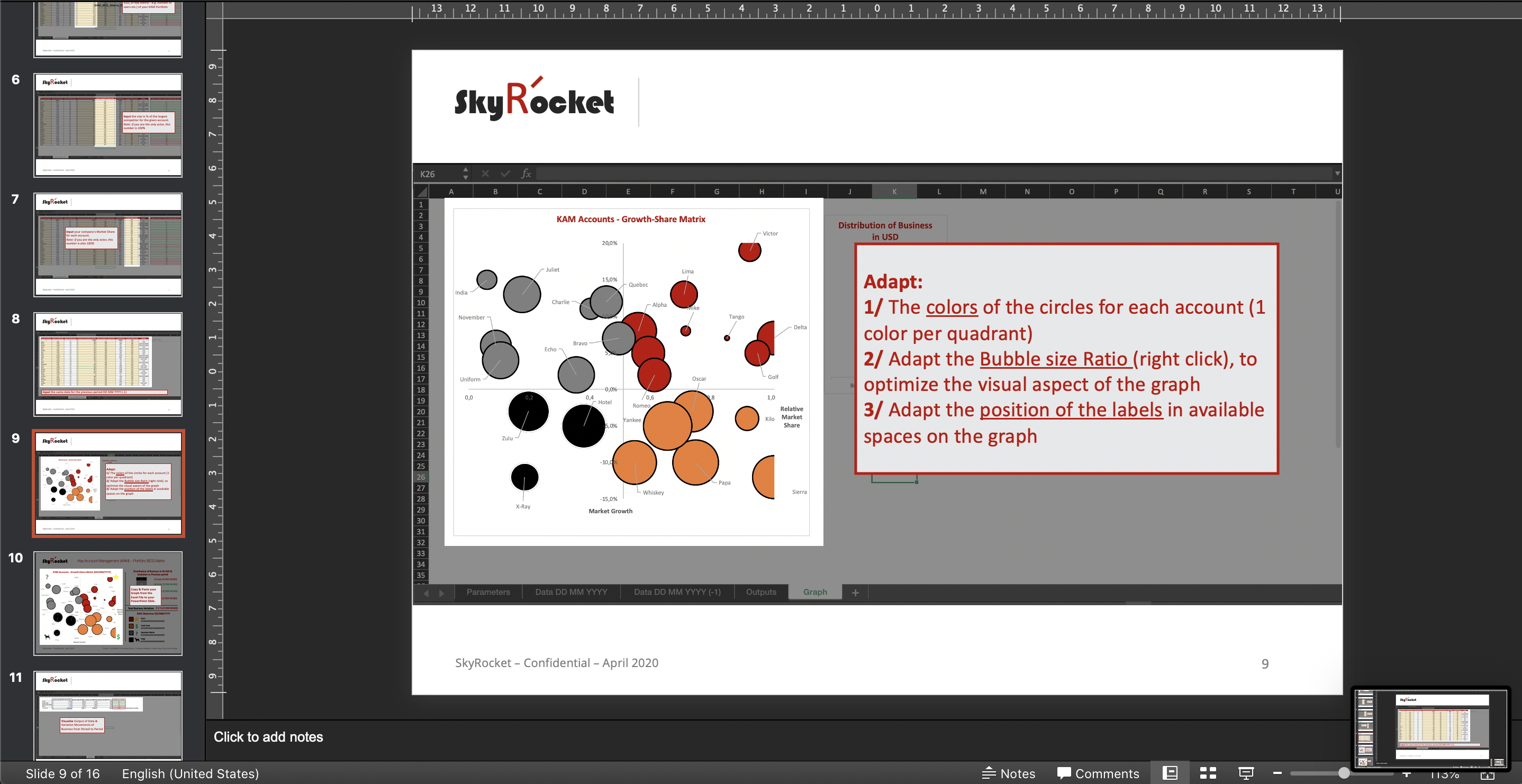Click the horizontal ruler above the slide
This screenshot has width=1522, height=784.
pos(876,11)
